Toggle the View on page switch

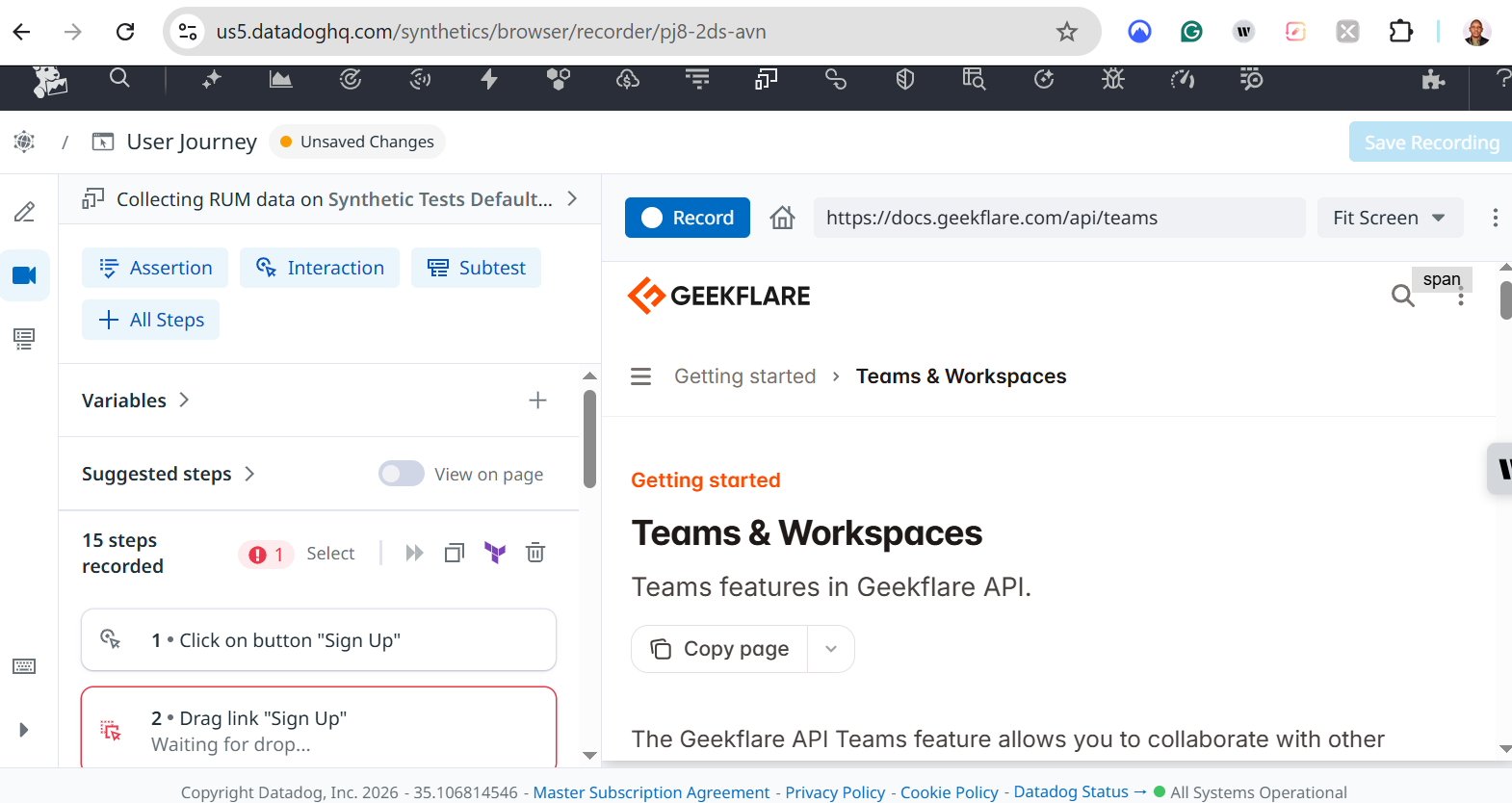click(401, 474)
